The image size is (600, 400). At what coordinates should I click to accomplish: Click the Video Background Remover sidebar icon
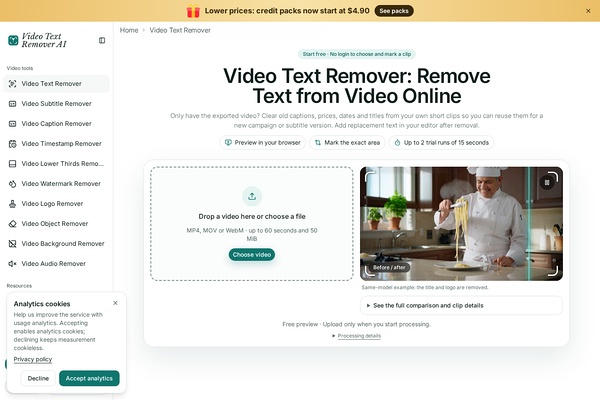13,244
